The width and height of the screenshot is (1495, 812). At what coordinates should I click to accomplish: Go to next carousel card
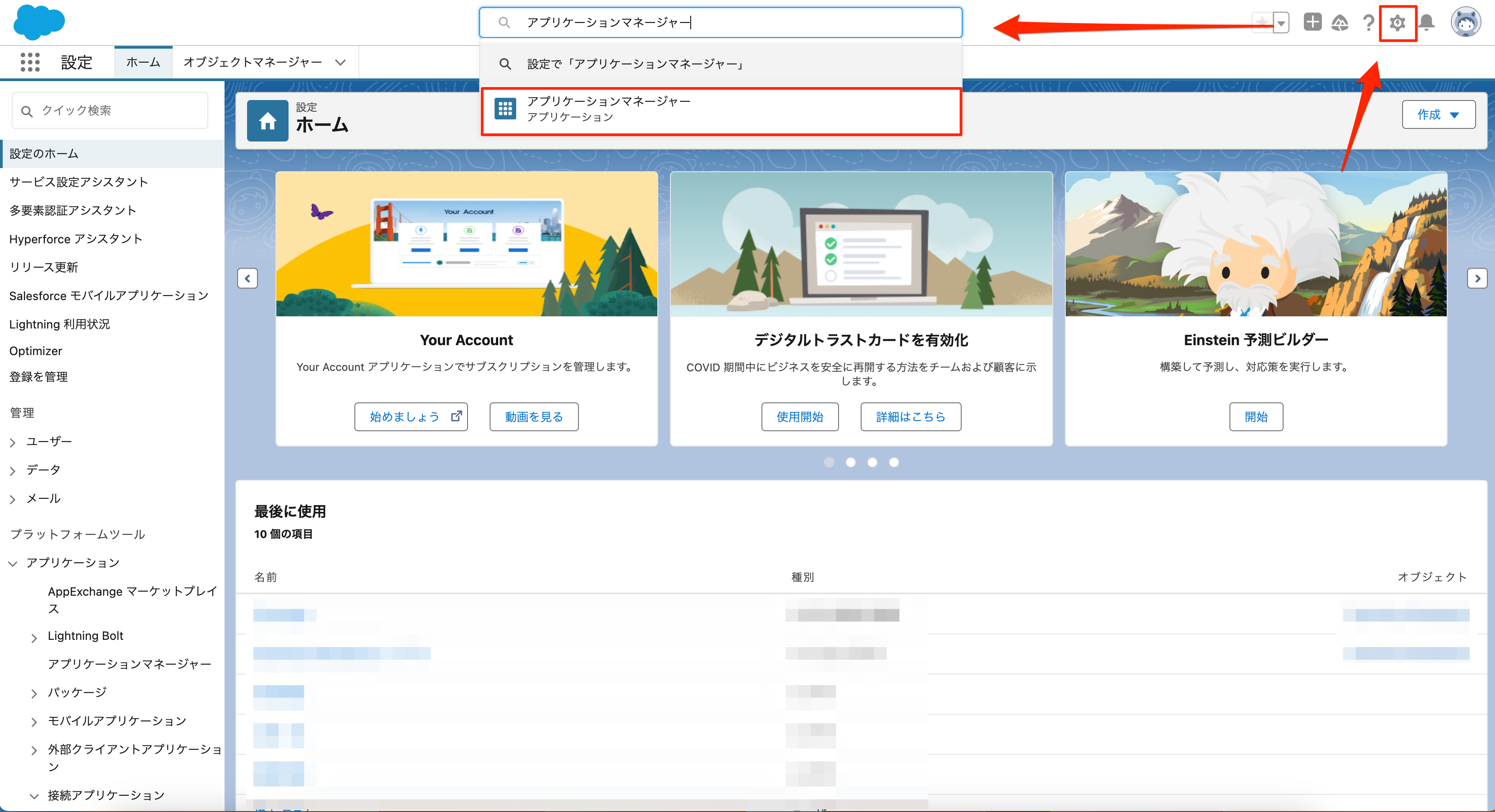[1477, 278]
